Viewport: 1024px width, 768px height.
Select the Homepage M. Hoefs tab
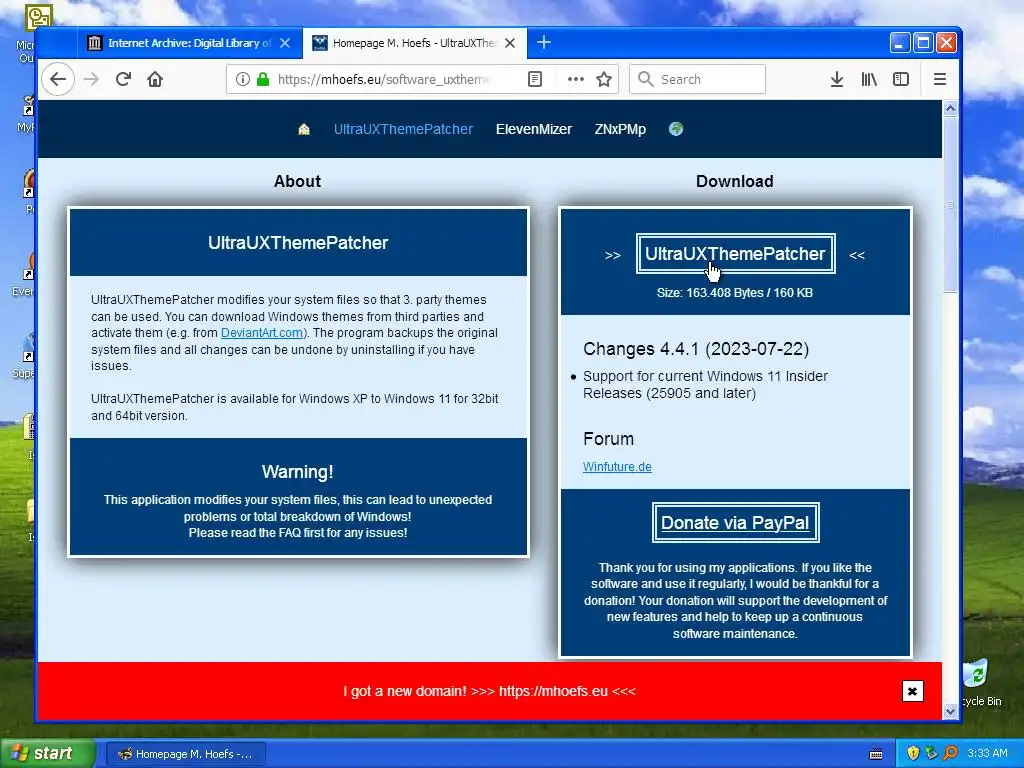pyautogui.click(x=415, y=43)
